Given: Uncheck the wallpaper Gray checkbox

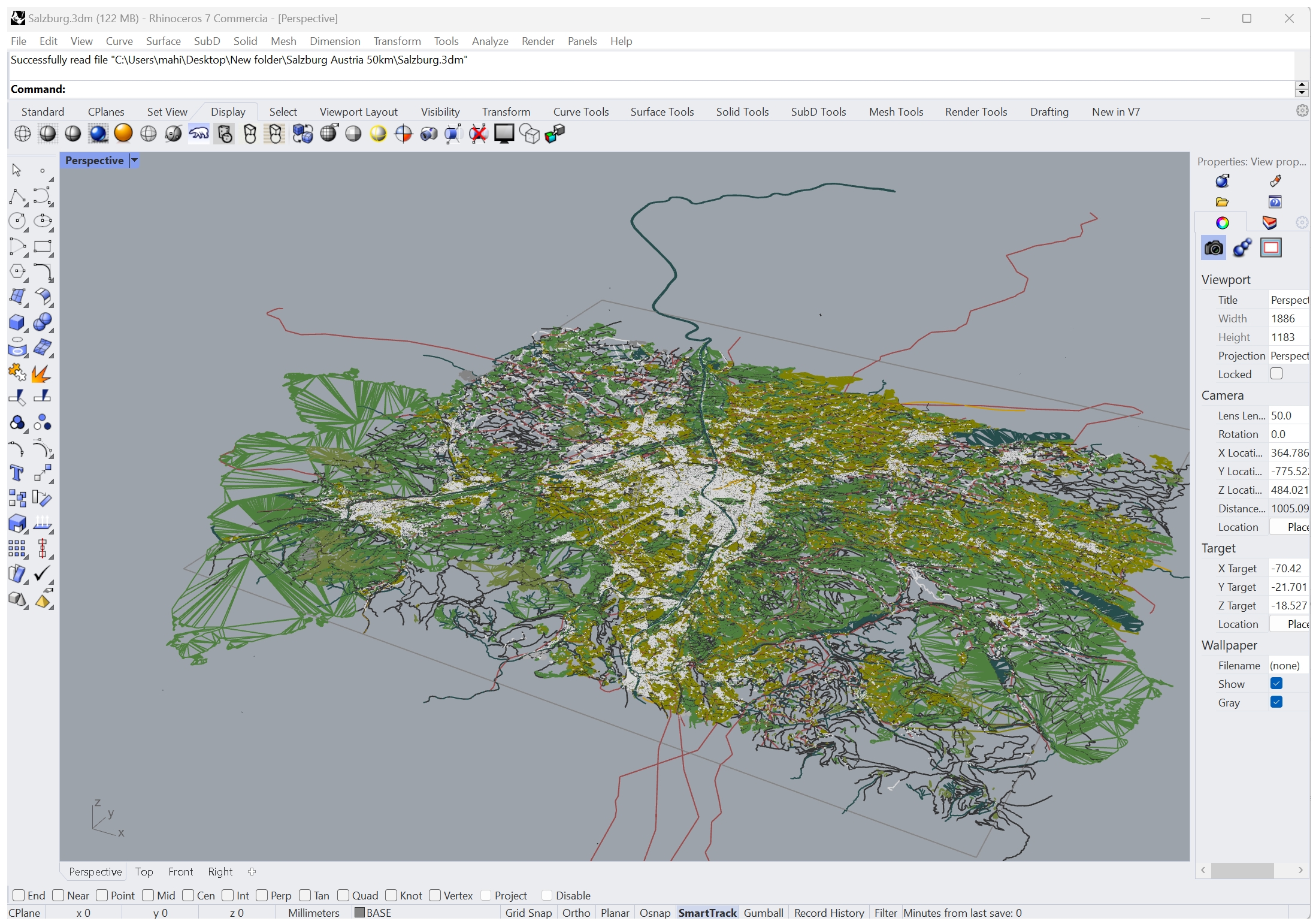Looking at the screenshot, I should coord(1276,702).
